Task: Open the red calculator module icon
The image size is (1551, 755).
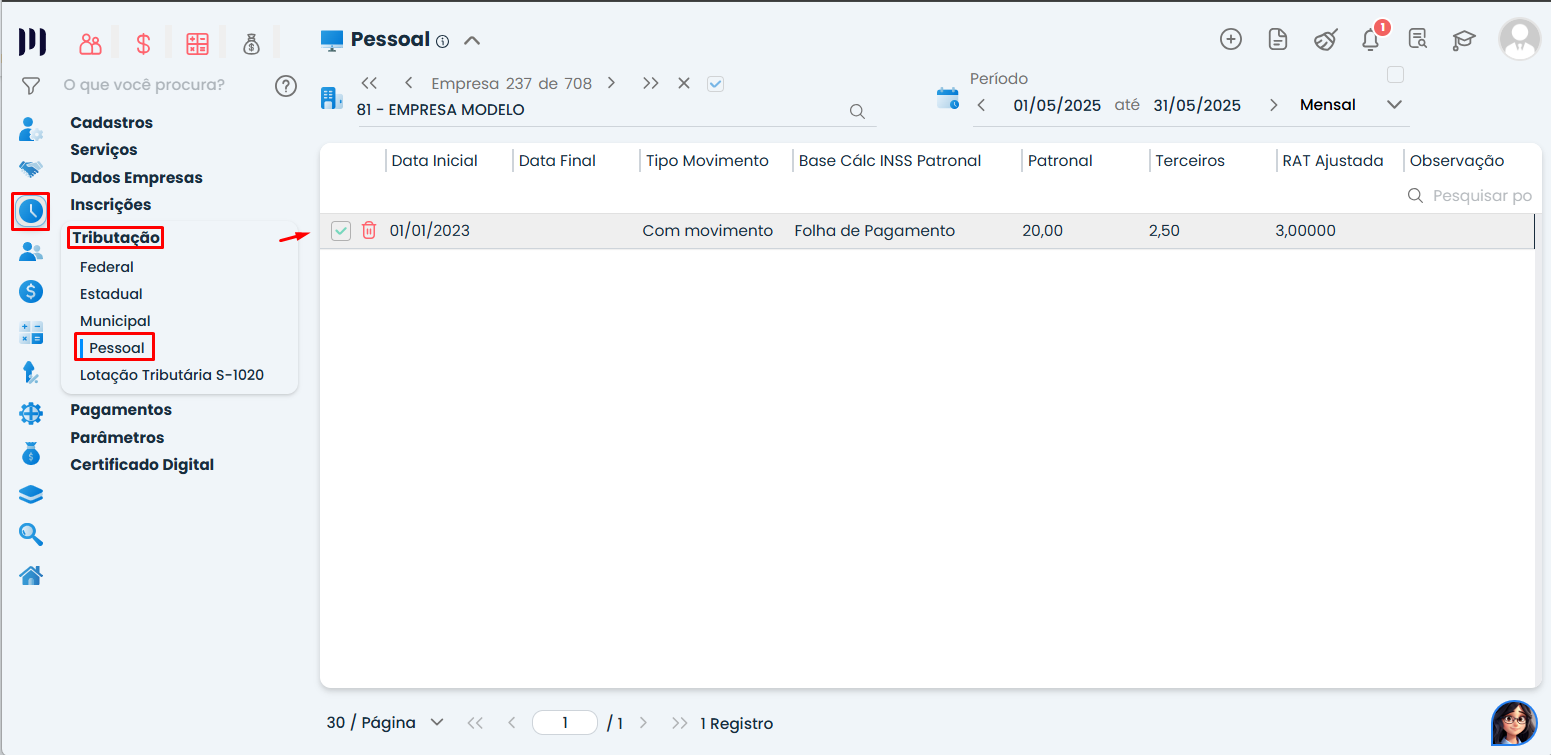Action: pos(197,43)
